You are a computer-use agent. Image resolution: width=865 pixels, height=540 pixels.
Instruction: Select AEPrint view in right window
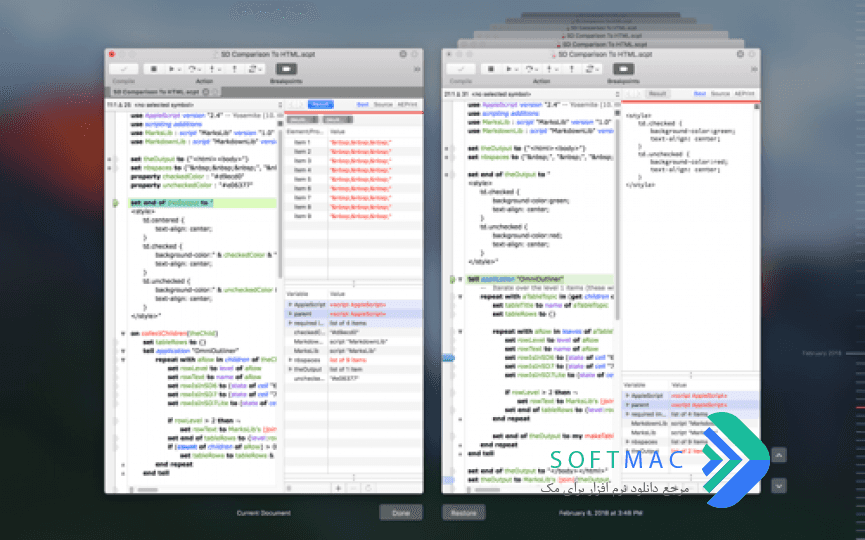click(744, 94)
